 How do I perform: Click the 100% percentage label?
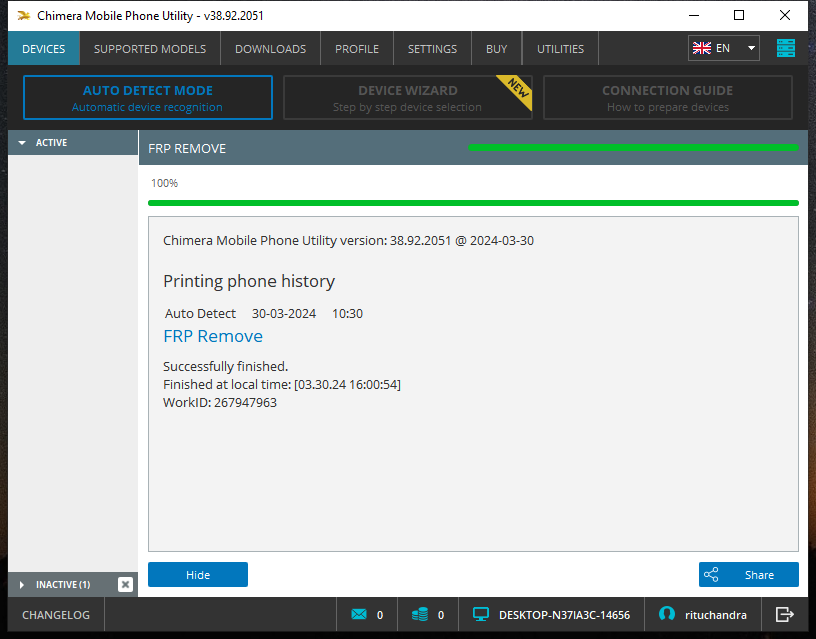(x=164, y=183)
